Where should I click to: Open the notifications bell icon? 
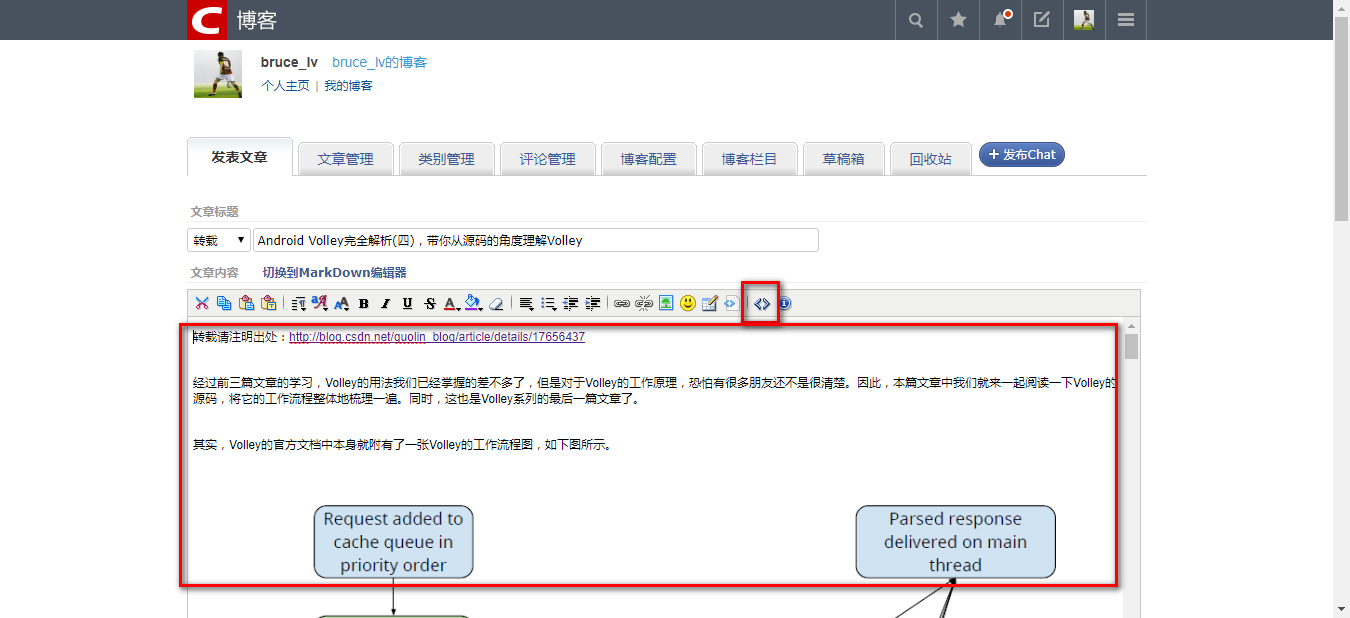pos(1000,20)
